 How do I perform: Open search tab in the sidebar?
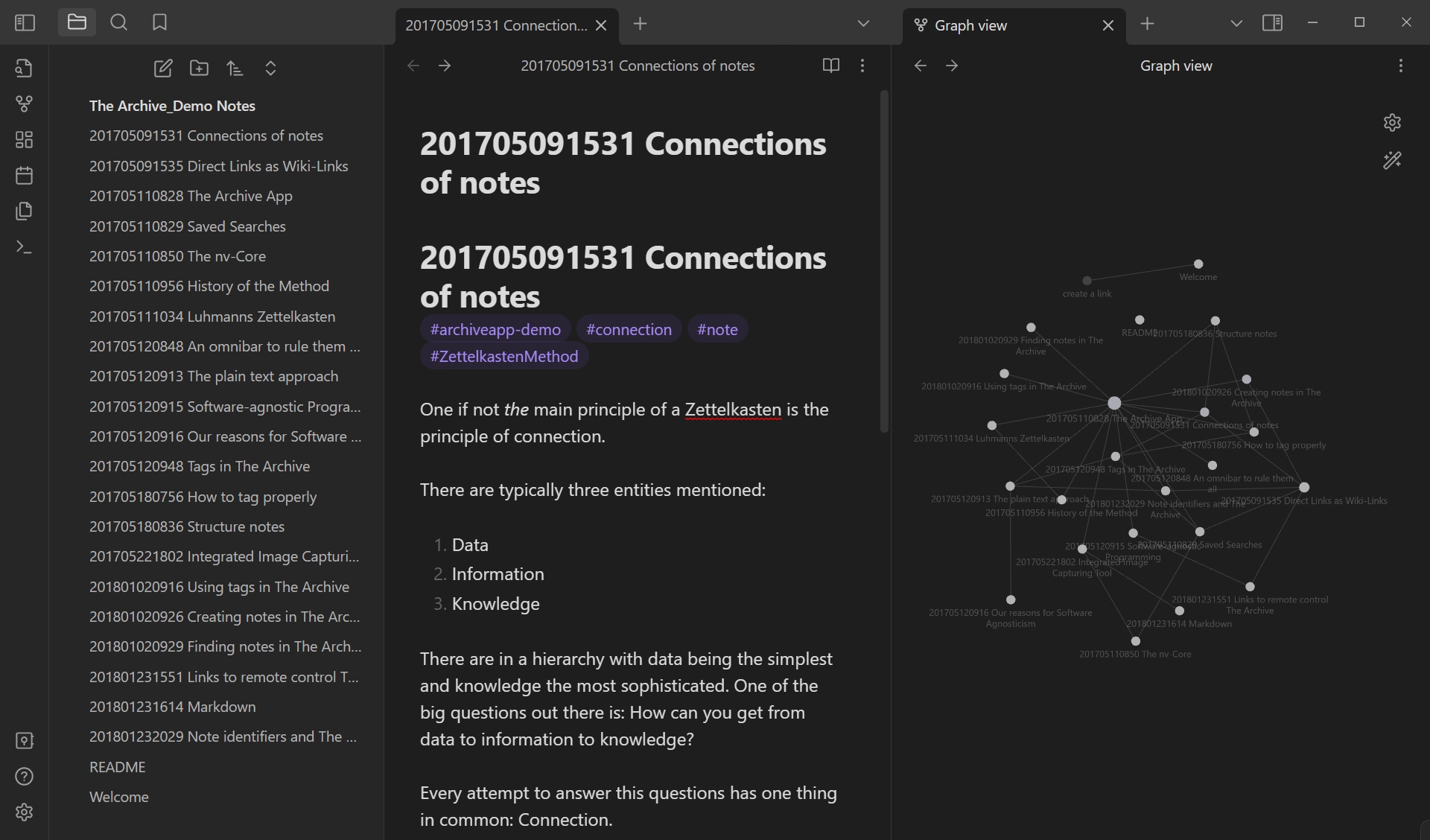[118, 22]
